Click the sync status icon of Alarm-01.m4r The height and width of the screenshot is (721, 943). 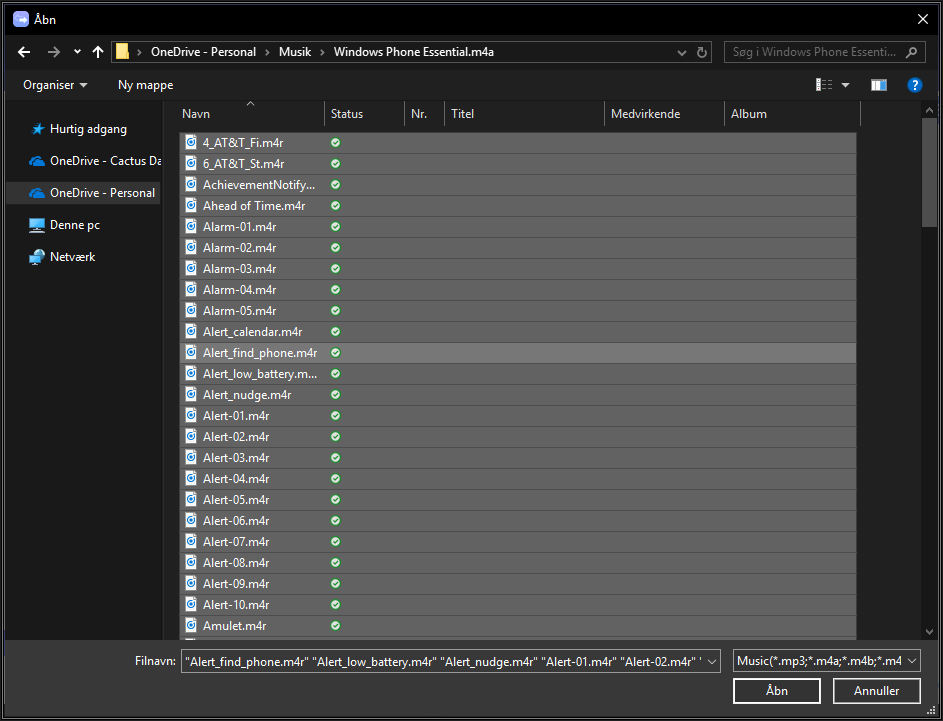[x=336, y=227]
